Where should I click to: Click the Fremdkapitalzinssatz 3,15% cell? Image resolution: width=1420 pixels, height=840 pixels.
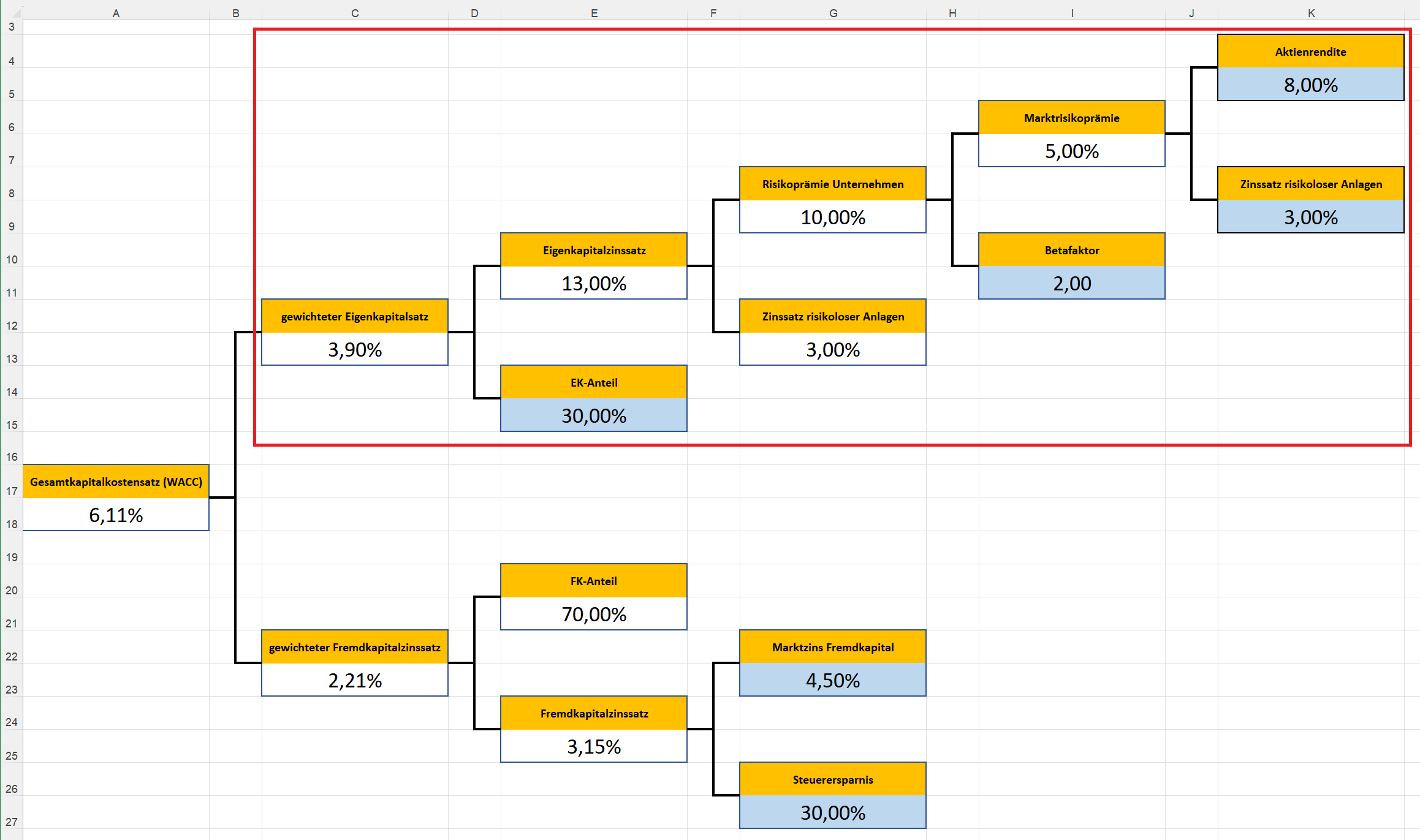[x=593, y=746]
